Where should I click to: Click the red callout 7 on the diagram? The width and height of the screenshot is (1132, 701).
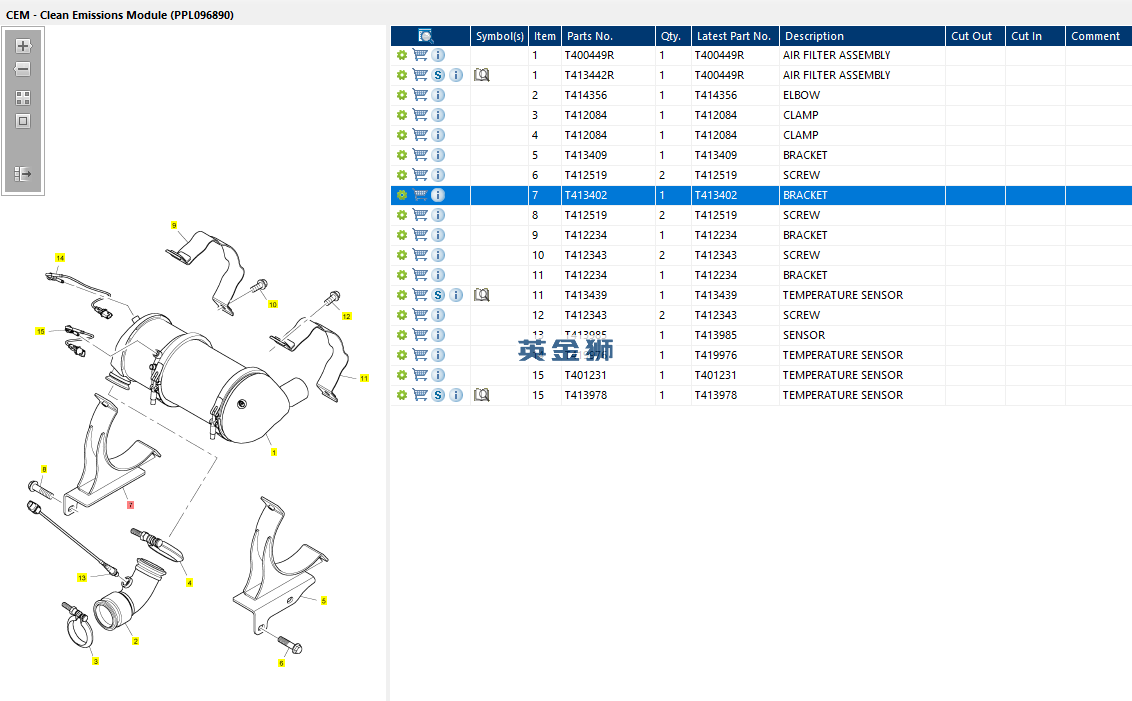[131, 505]
